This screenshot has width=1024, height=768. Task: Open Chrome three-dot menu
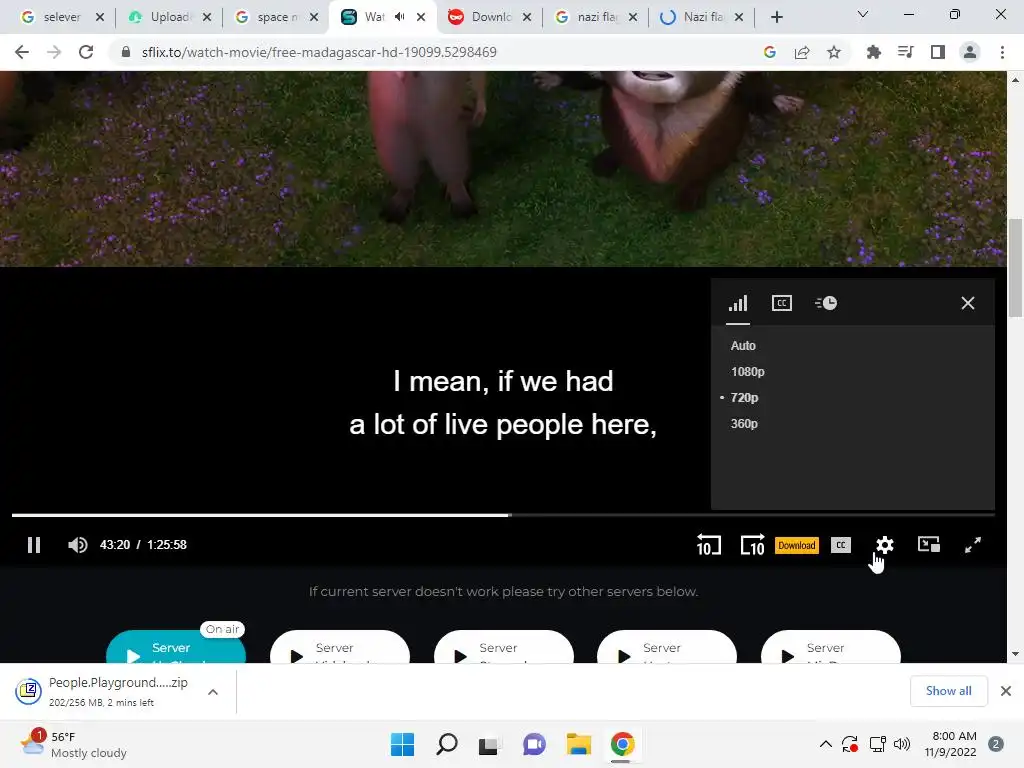(1002, 52)
